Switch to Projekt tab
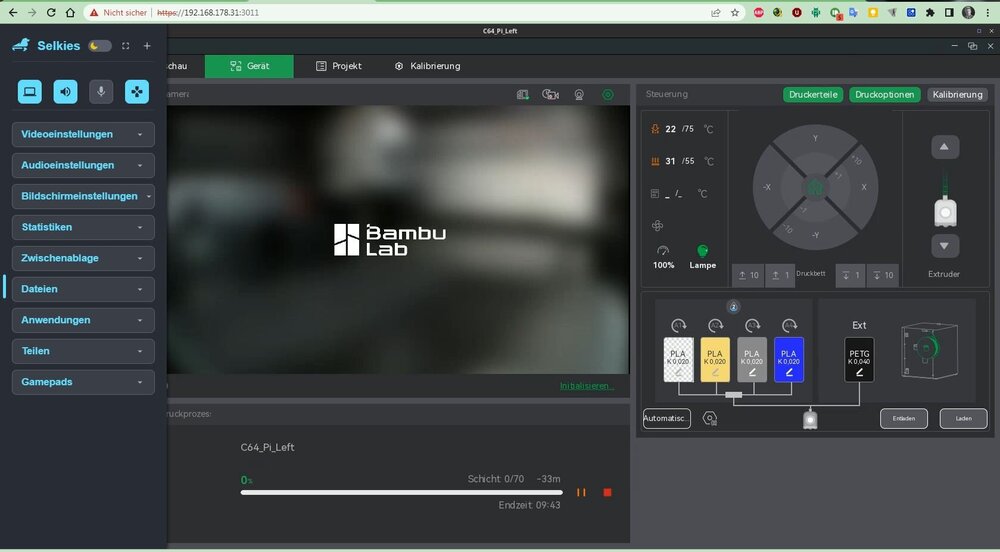 pyautogui.click(x=339, y=66)
